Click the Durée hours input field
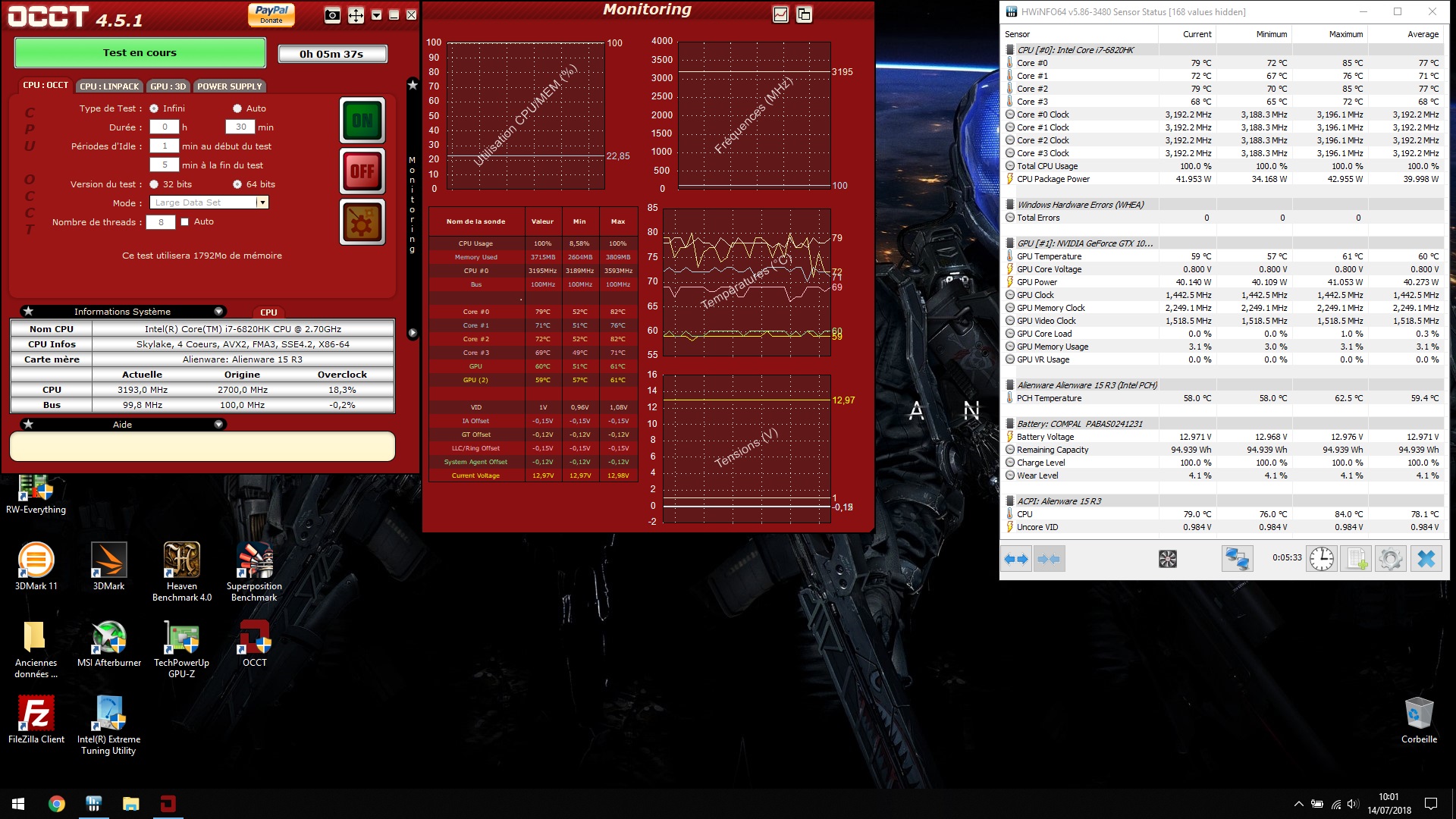The width and height of the screenshot is (1456, 819). click(x=165, y=127)
